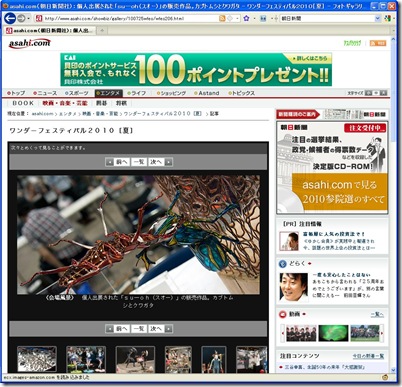
Task: Choose the largest font size button
Action: 384,93
